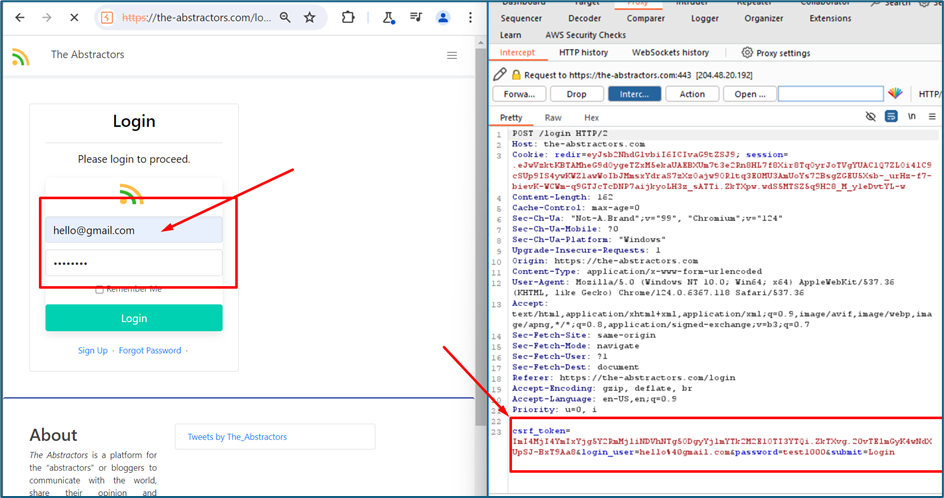Viewport: 944px width, 498px height.
Task: Open the Burp Decoder tab
Action: (x=585, y=19)
